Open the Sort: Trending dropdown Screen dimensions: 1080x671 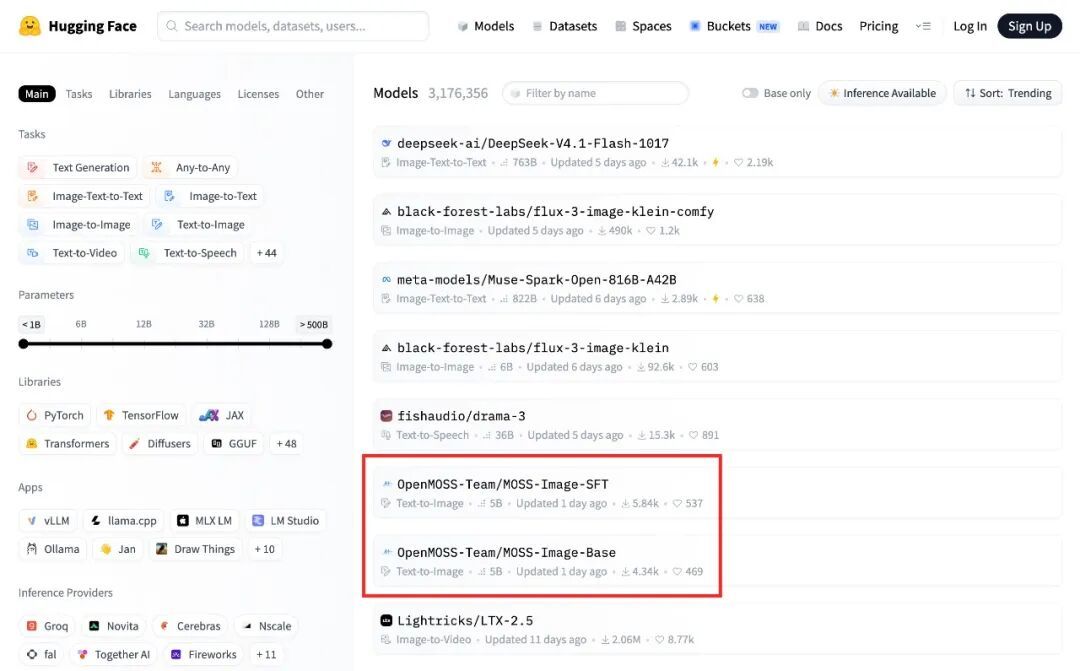(x=1008, y=93)
